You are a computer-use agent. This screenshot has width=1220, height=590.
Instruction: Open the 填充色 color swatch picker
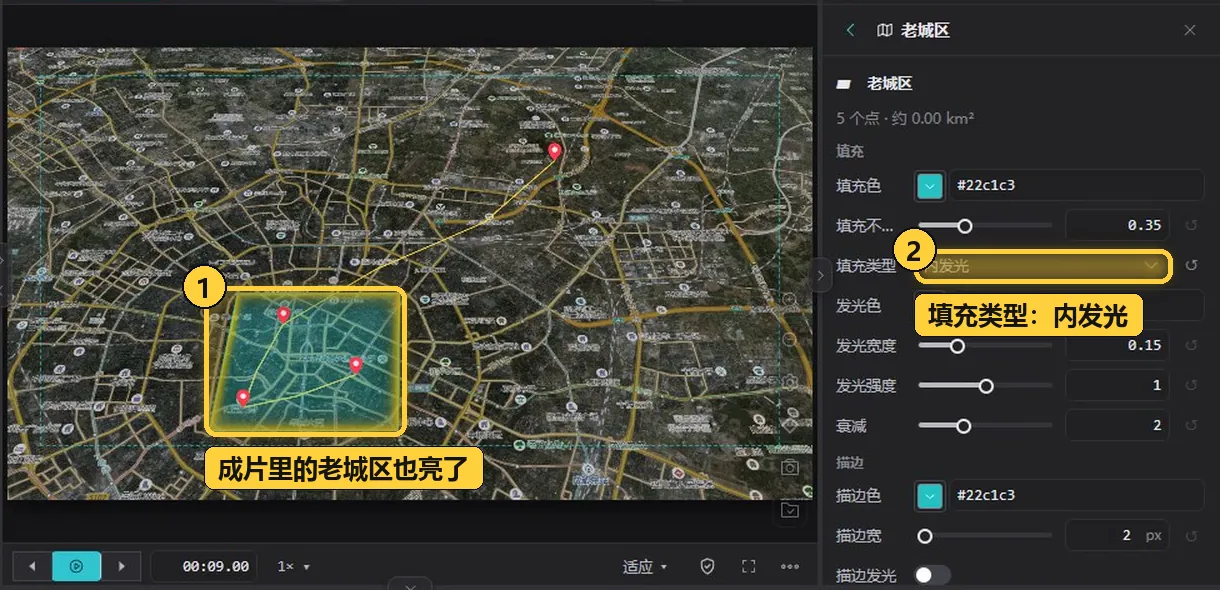tap(930, 185)
